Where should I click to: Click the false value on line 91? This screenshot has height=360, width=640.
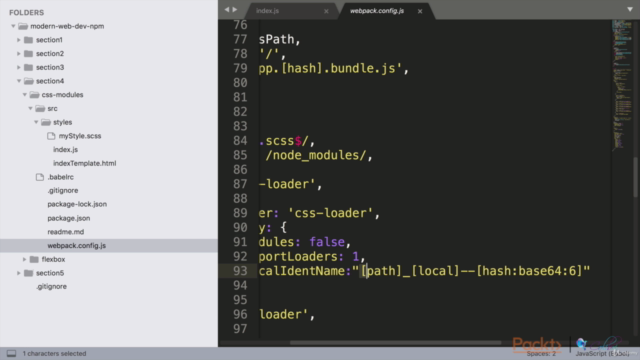pyautogui.click(x=327, y=242)
